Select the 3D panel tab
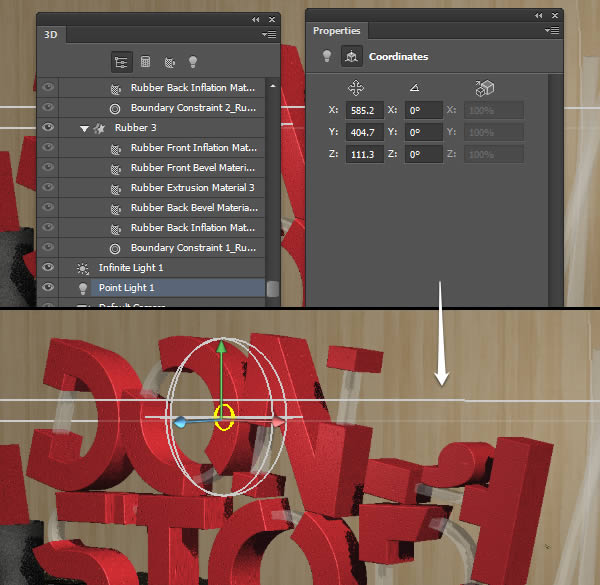 pyautogui.click(x=51, y=34)
